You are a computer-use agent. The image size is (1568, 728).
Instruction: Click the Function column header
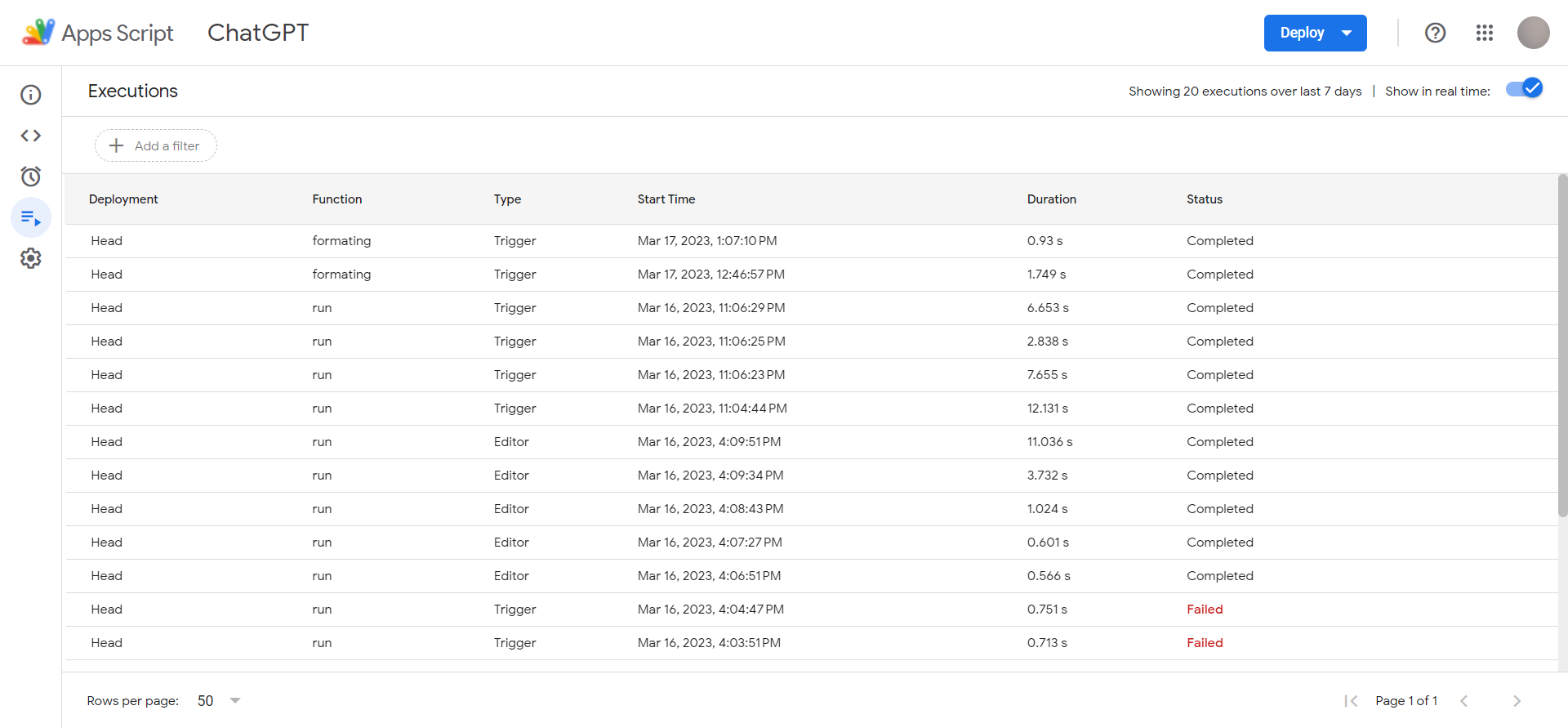click(x=337, y=199)
